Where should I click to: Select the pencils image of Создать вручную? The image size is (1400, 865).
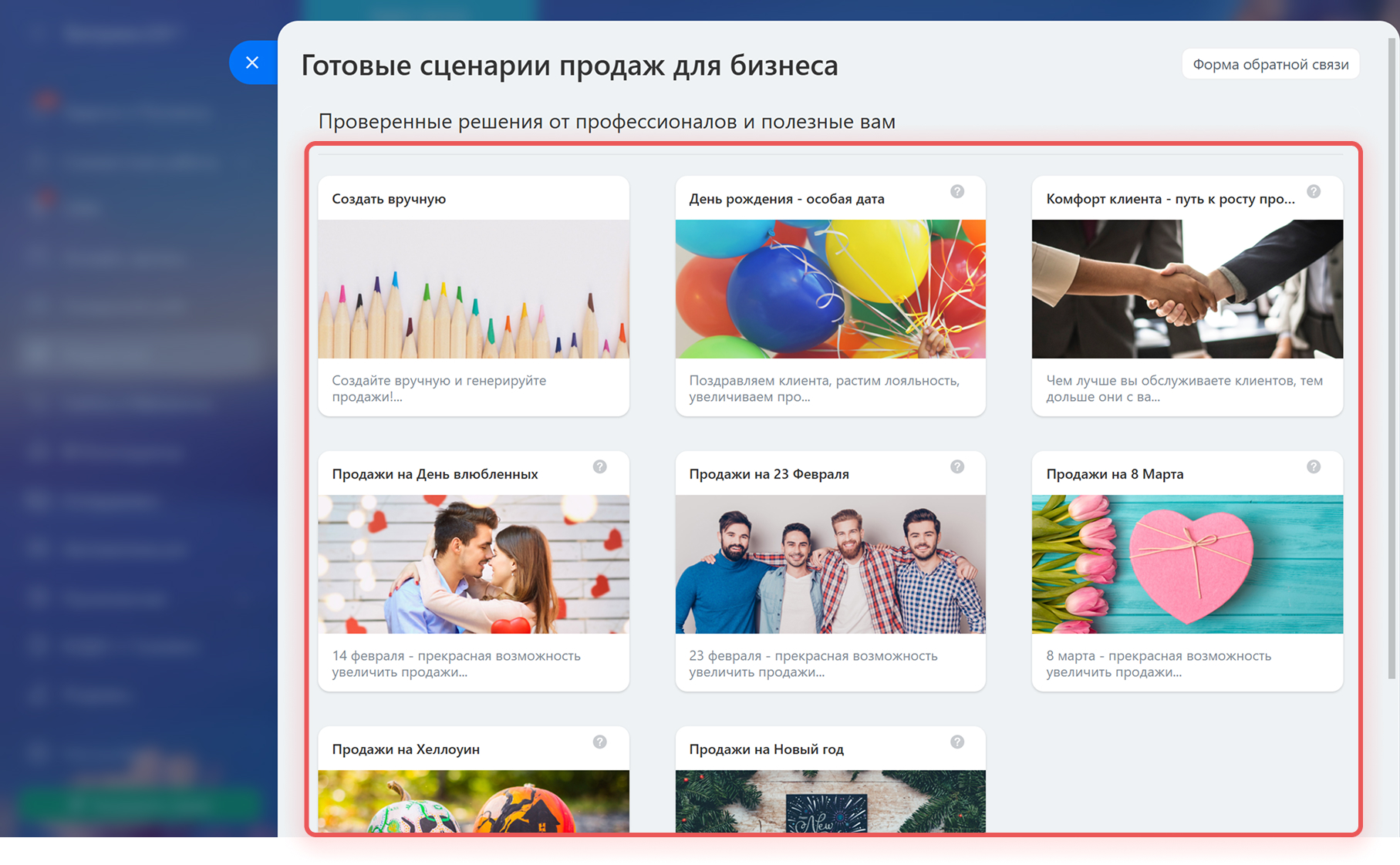click(x=474, y=289)
